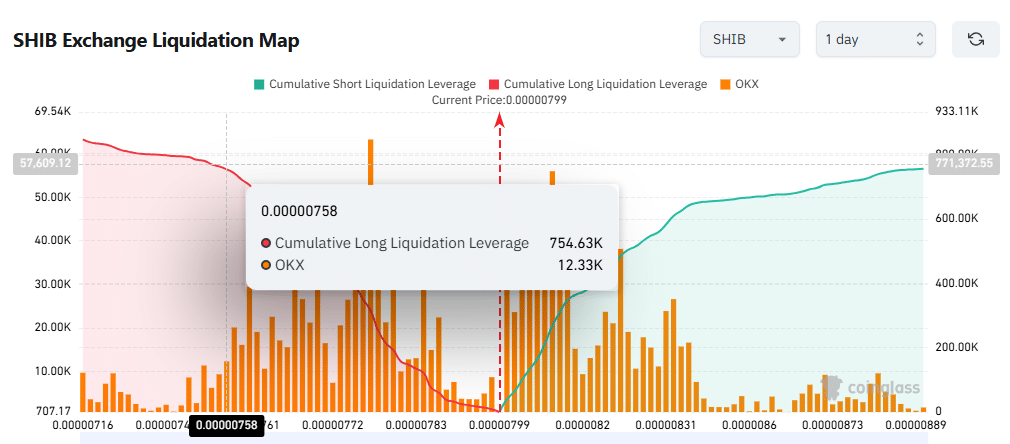Toggle the OKX legend label
The height and width of the screenshot is (444, 1010).
coord(747,84)
